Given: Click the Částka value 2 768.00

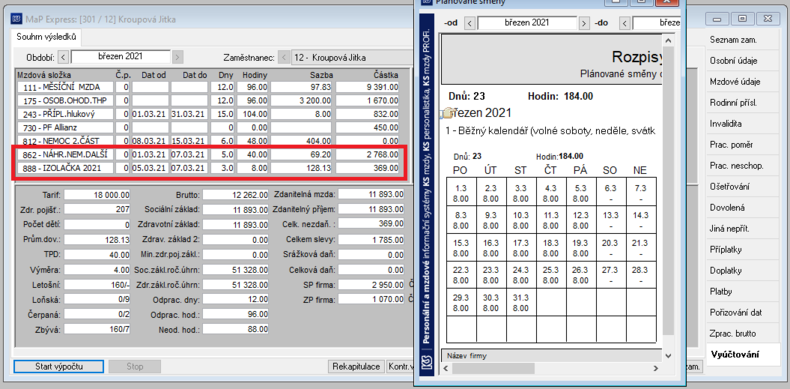Looking at the screenshot, I should pyautogui.click(x=367, y=154).
